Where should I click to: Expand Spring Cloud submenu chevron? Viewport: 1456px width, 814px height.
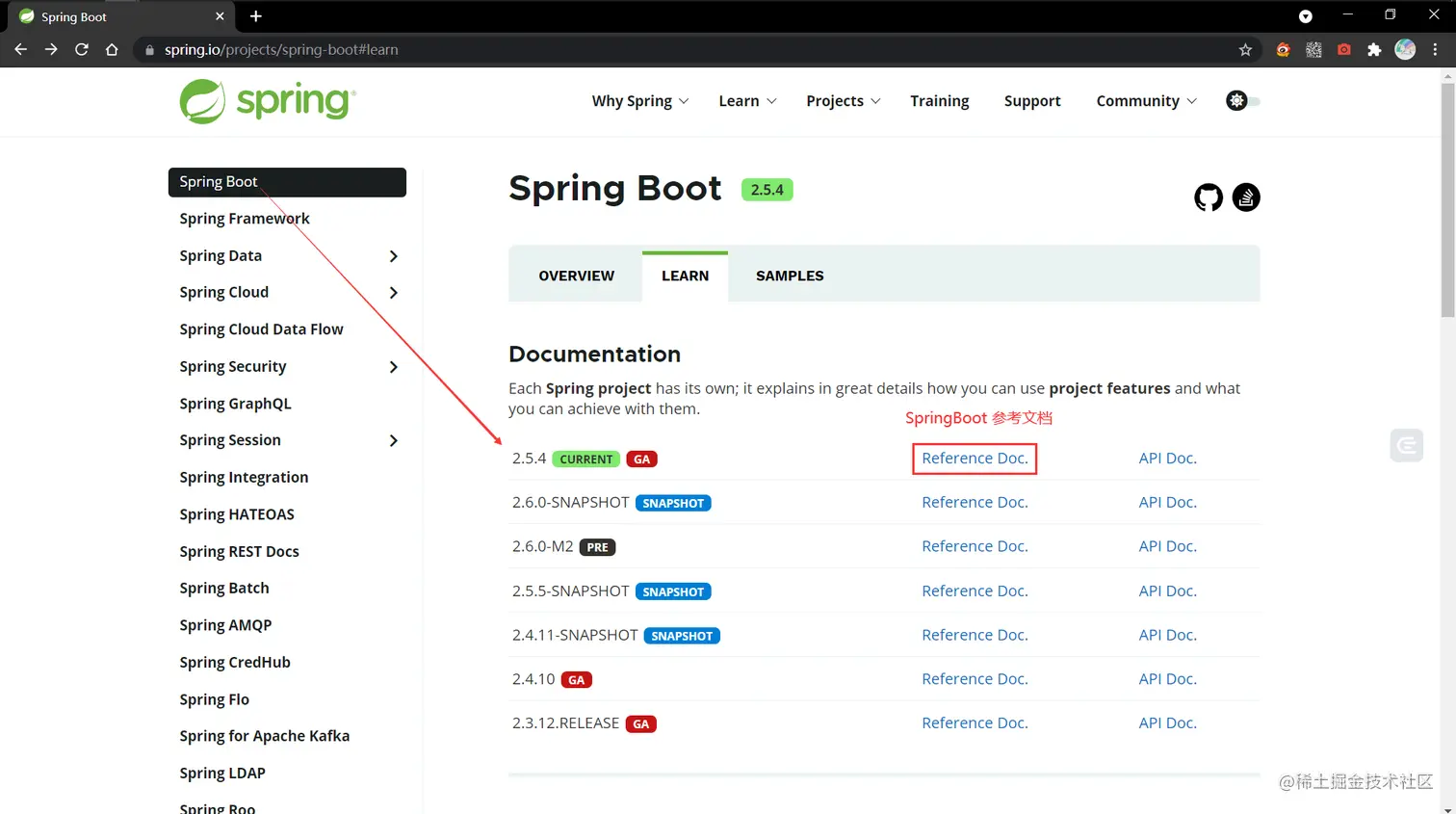(x=393, y=293)
